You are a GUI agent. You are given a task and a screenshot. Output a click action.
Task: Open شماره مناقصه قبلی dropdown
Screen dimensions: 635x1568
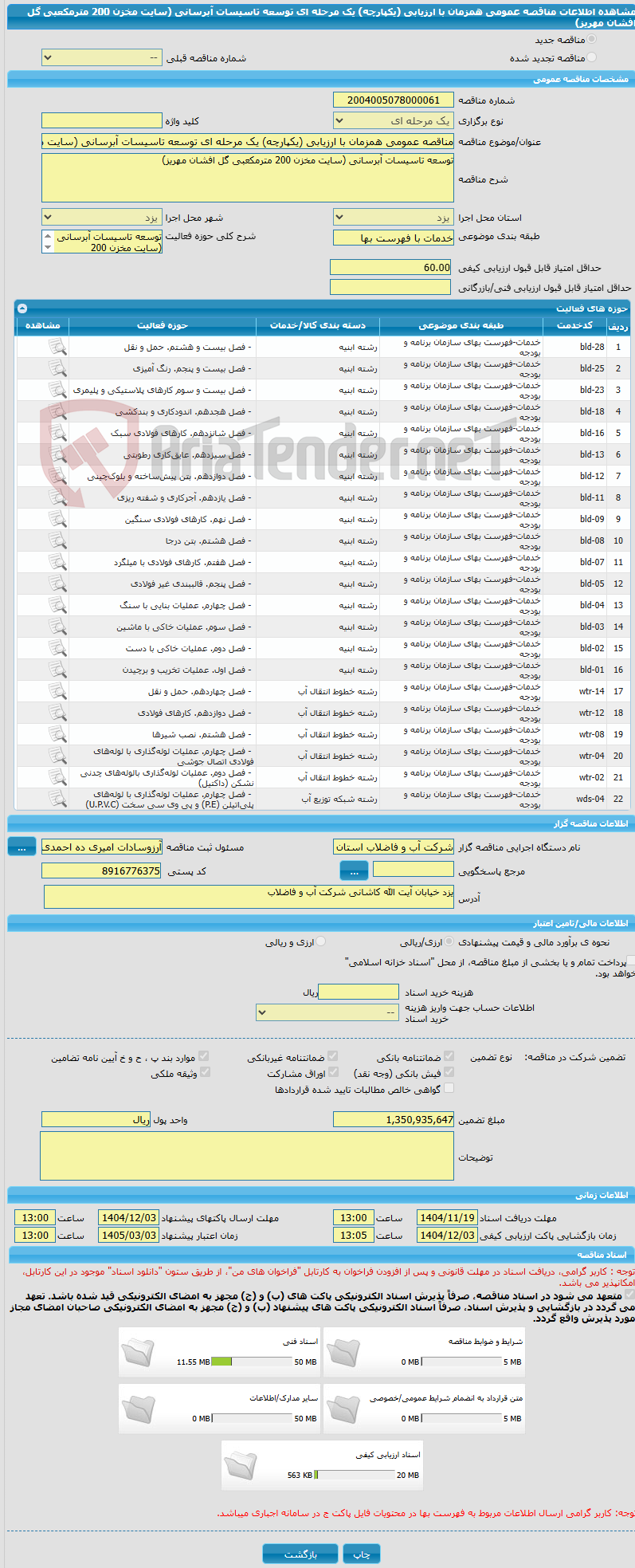pos(101,58)
